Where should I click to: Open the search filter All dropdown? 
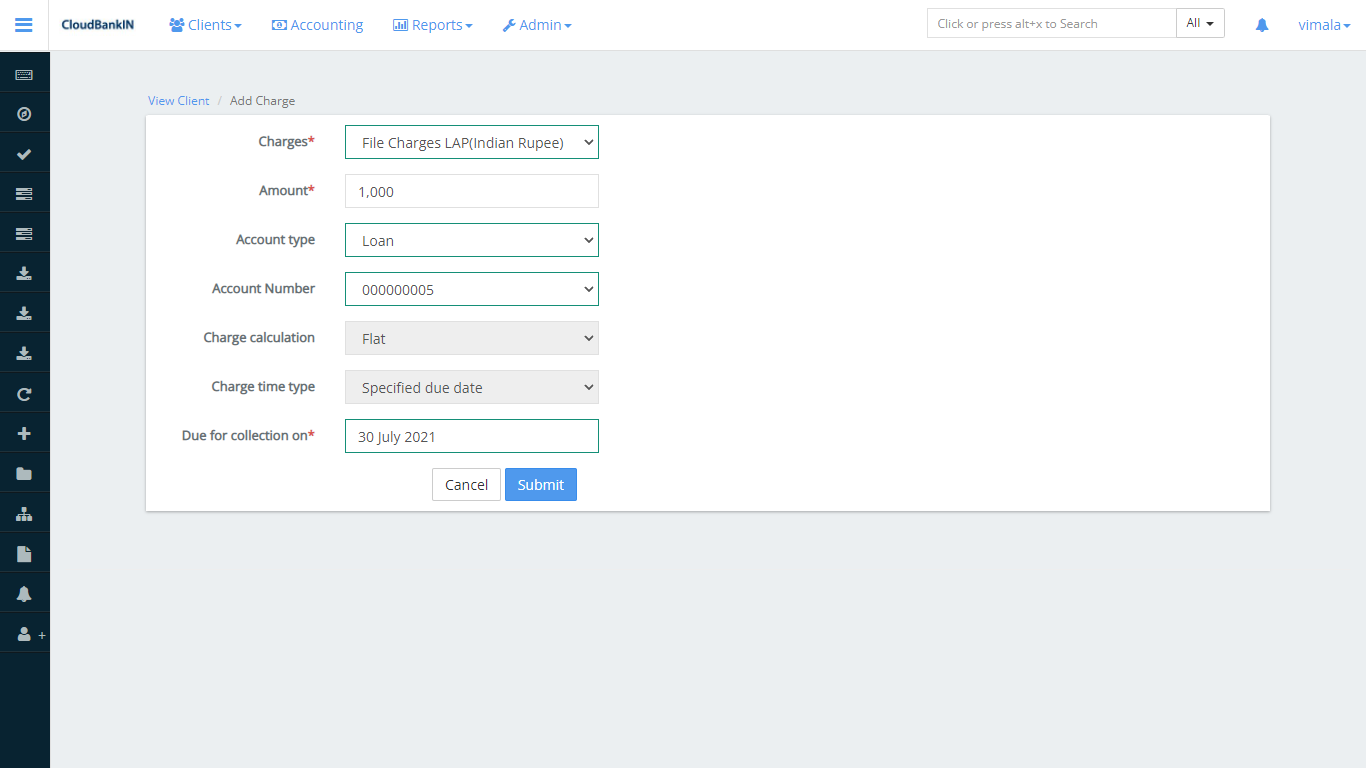click(x=1200, y=23)
